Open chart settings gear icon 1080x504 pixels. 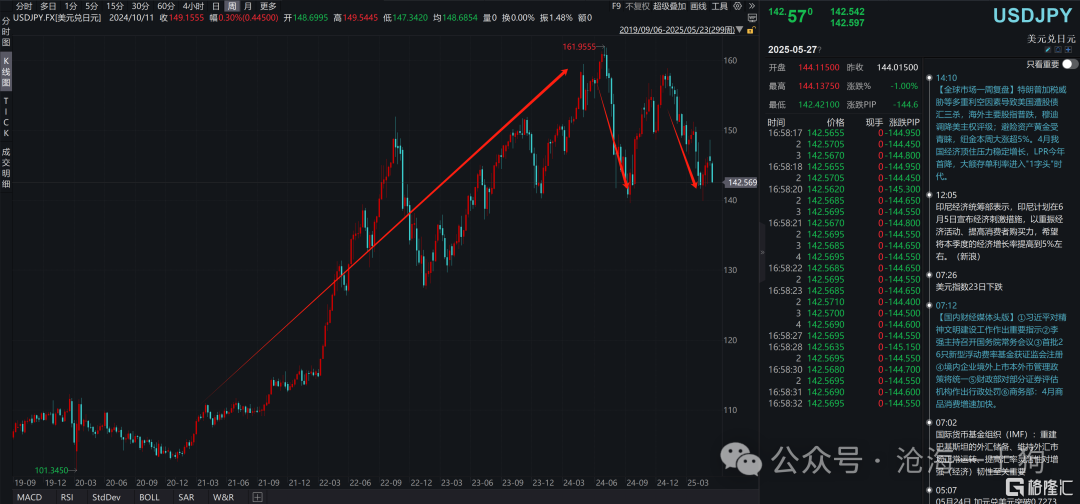point(737,6)
